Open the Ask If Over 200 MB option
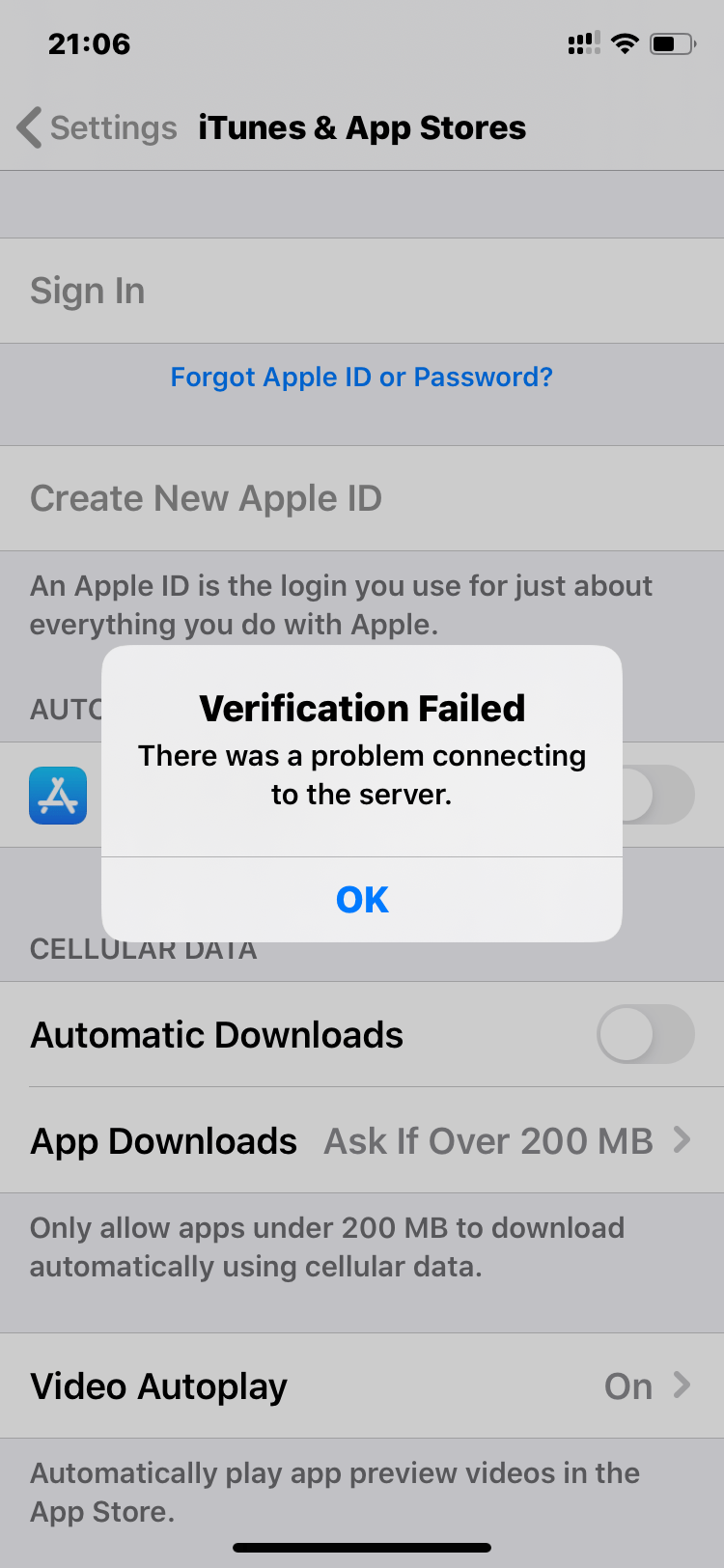 [x=488, y=1141]
